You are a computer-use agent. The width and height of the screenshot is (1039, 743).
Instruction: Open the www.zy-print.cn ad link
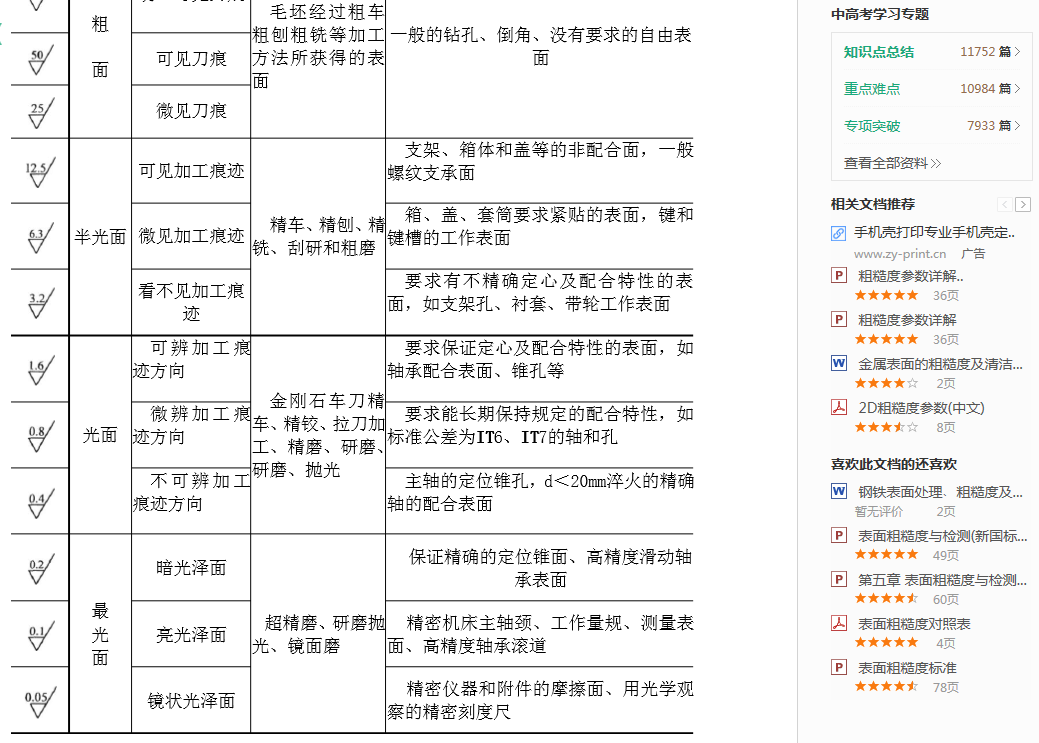(x=899, y=254)
